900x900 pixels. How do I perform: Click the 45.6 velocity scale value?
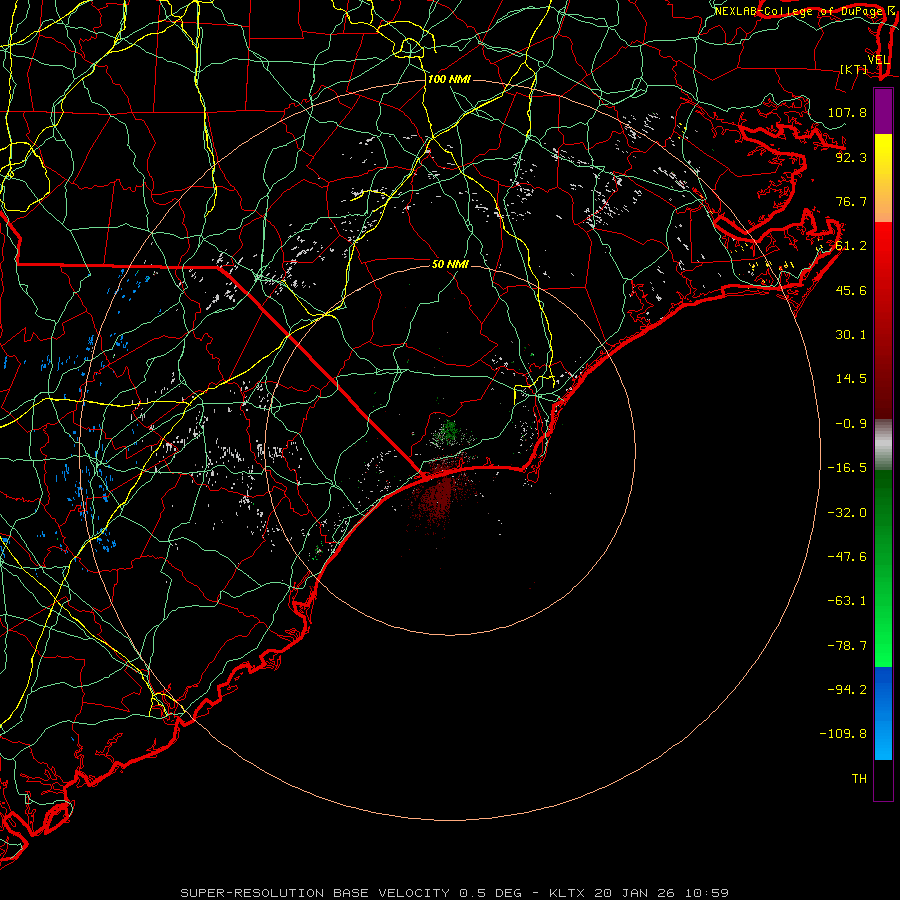(x=851, y=290)
